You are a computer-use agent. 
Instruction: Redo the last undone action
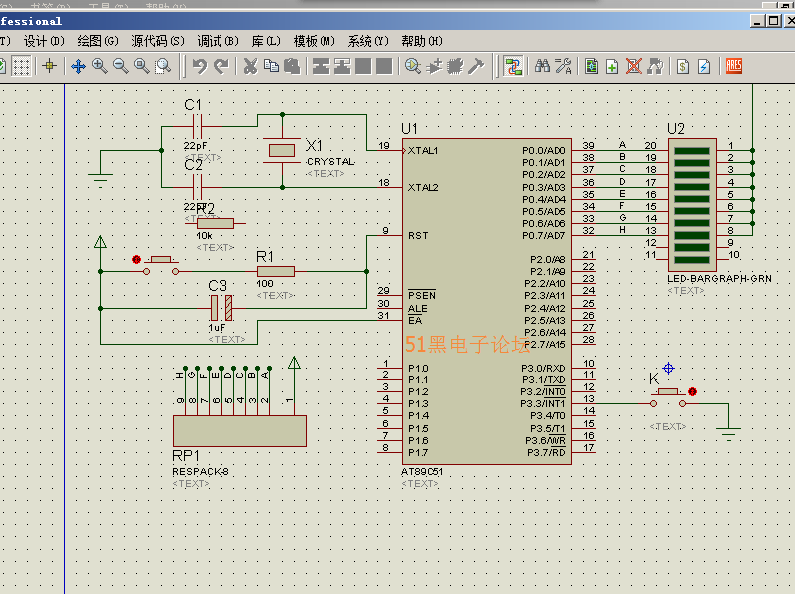tap(221, 66)
